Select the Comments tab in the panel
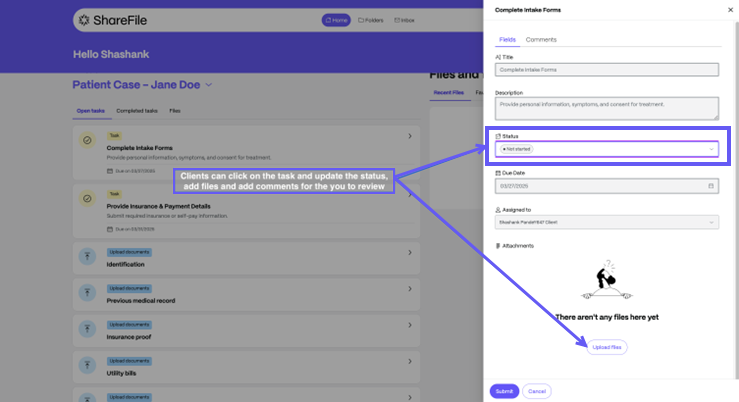 pyautogui.click(x=541, y=40)
